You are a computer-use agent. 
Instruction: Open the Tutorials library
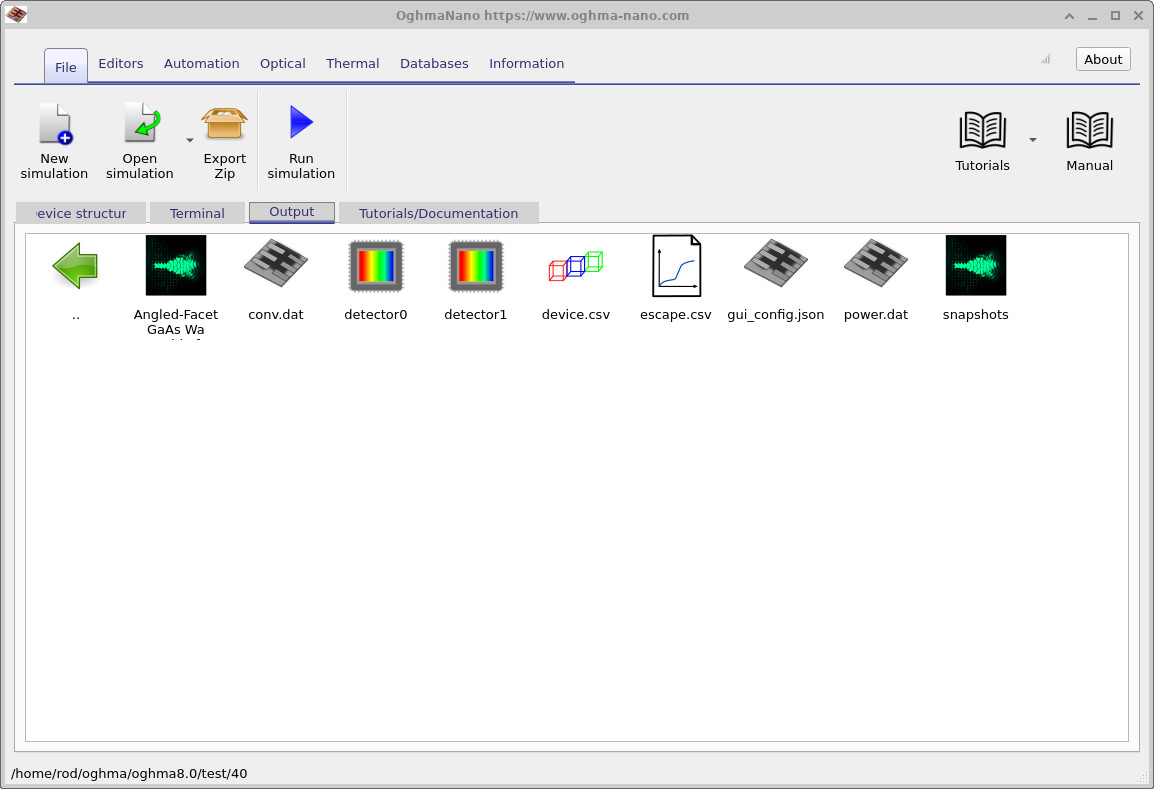click(x=981, y=138)
